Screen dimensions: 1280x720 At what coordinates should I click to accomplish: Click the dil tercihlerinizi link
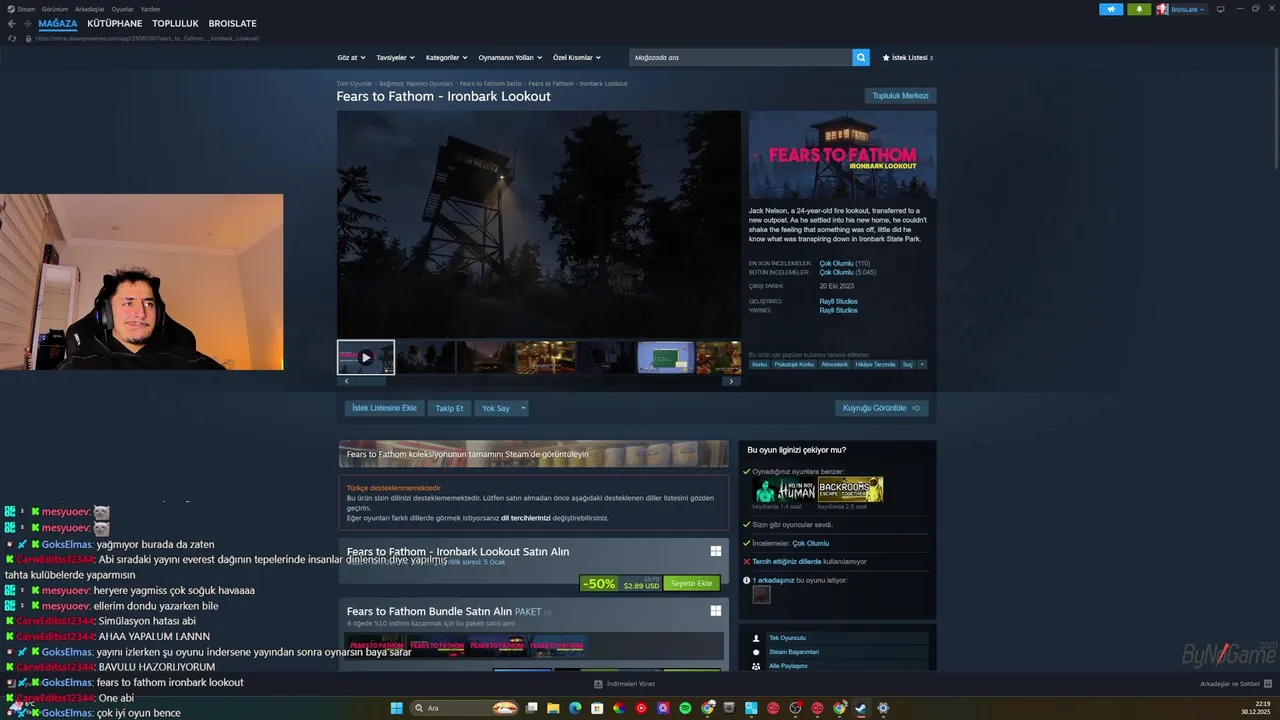tap(526, 518)
